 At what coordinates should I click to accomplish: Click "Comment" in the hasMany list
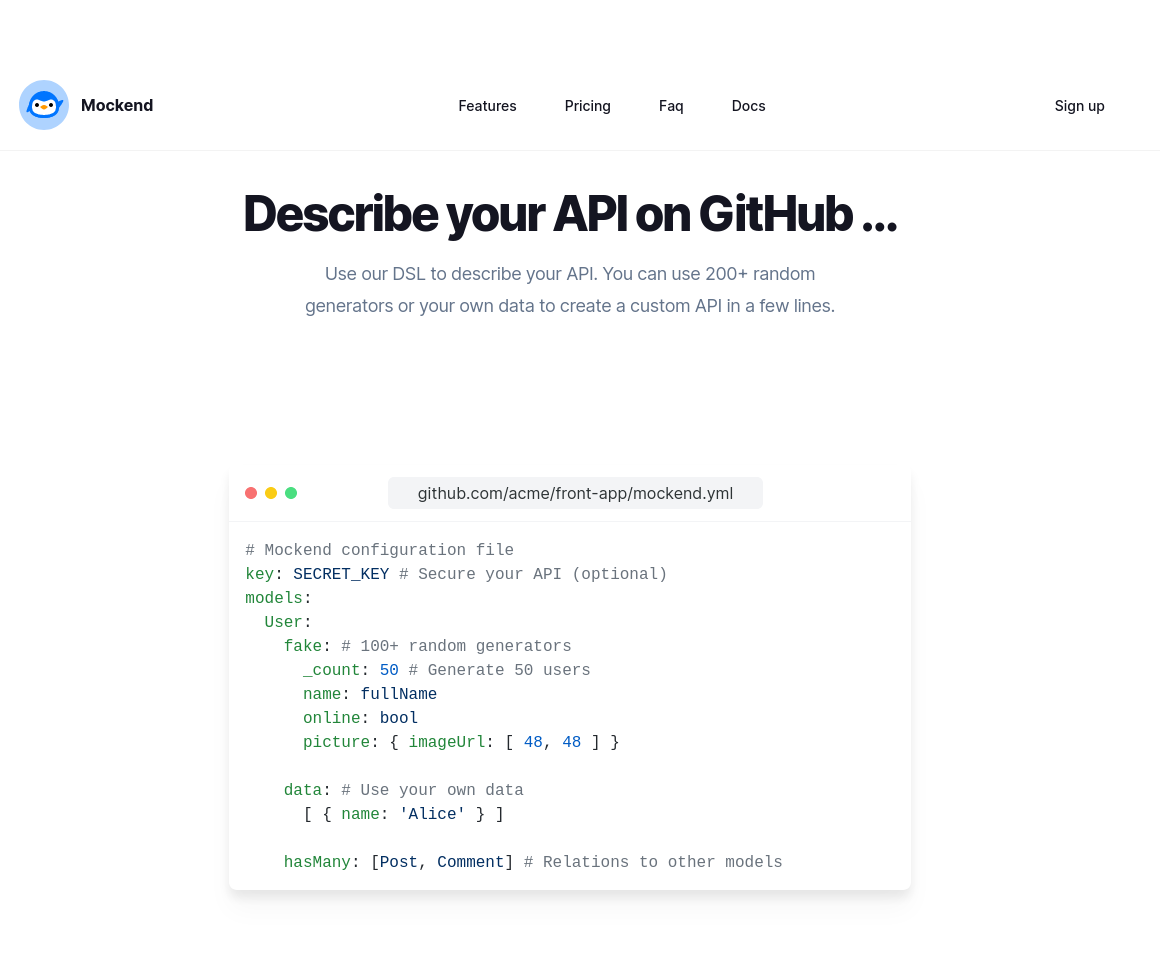[x=471, y=862]
